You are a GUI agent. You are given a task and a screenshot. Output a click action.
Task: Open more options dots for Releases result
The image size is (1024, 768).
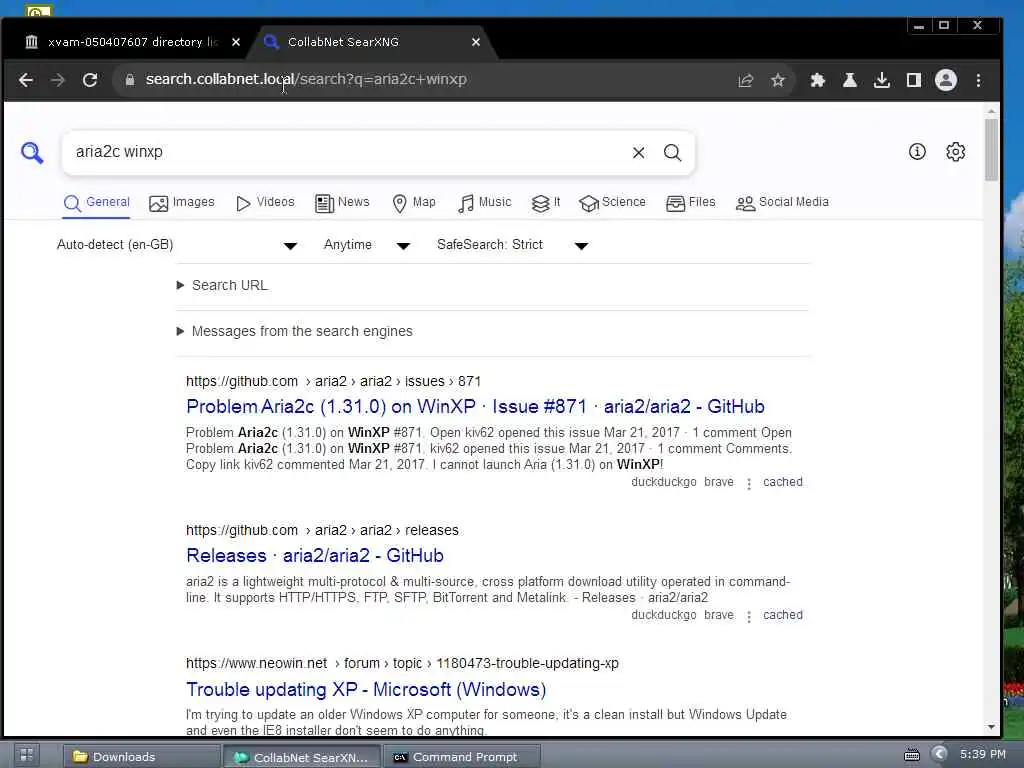pos(748,616)
